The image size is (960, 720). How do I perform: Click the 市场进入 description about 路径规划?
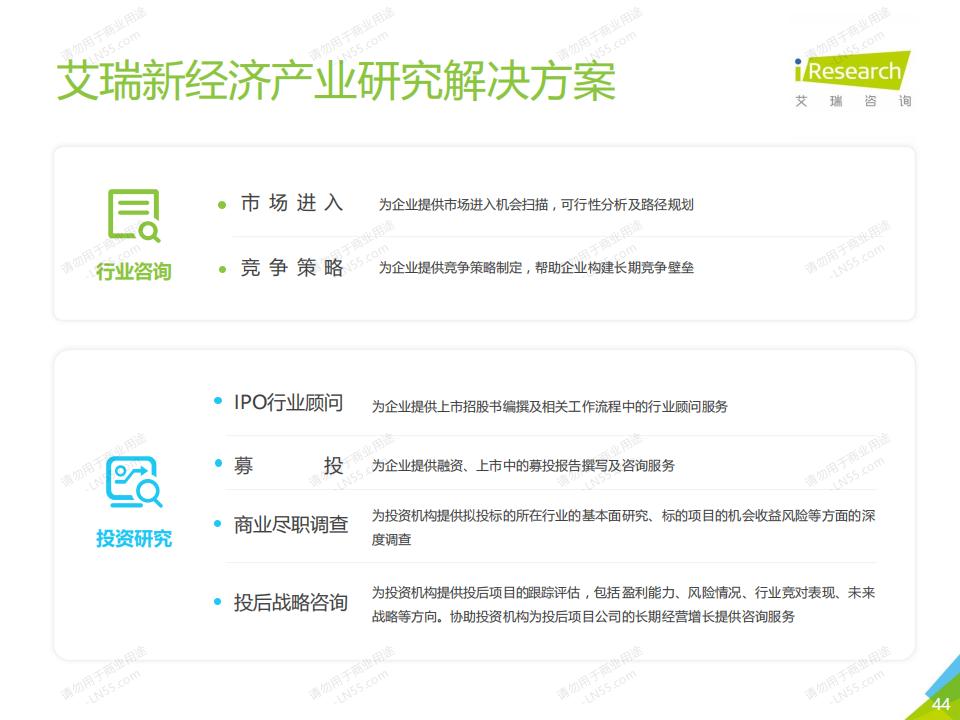pos(535,205)
